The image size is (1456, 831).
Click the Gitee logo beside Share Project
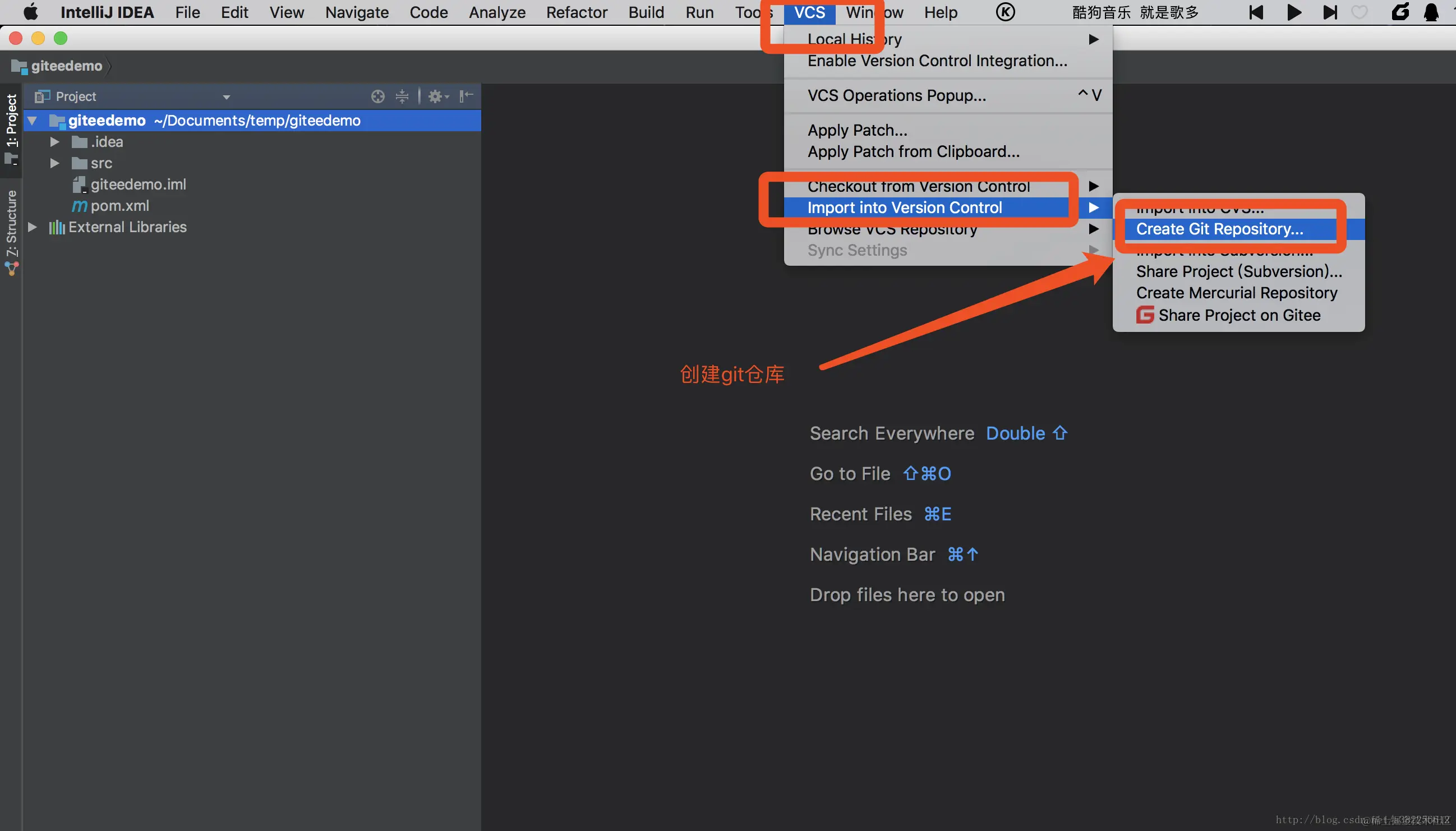(x=1144, y=315)
